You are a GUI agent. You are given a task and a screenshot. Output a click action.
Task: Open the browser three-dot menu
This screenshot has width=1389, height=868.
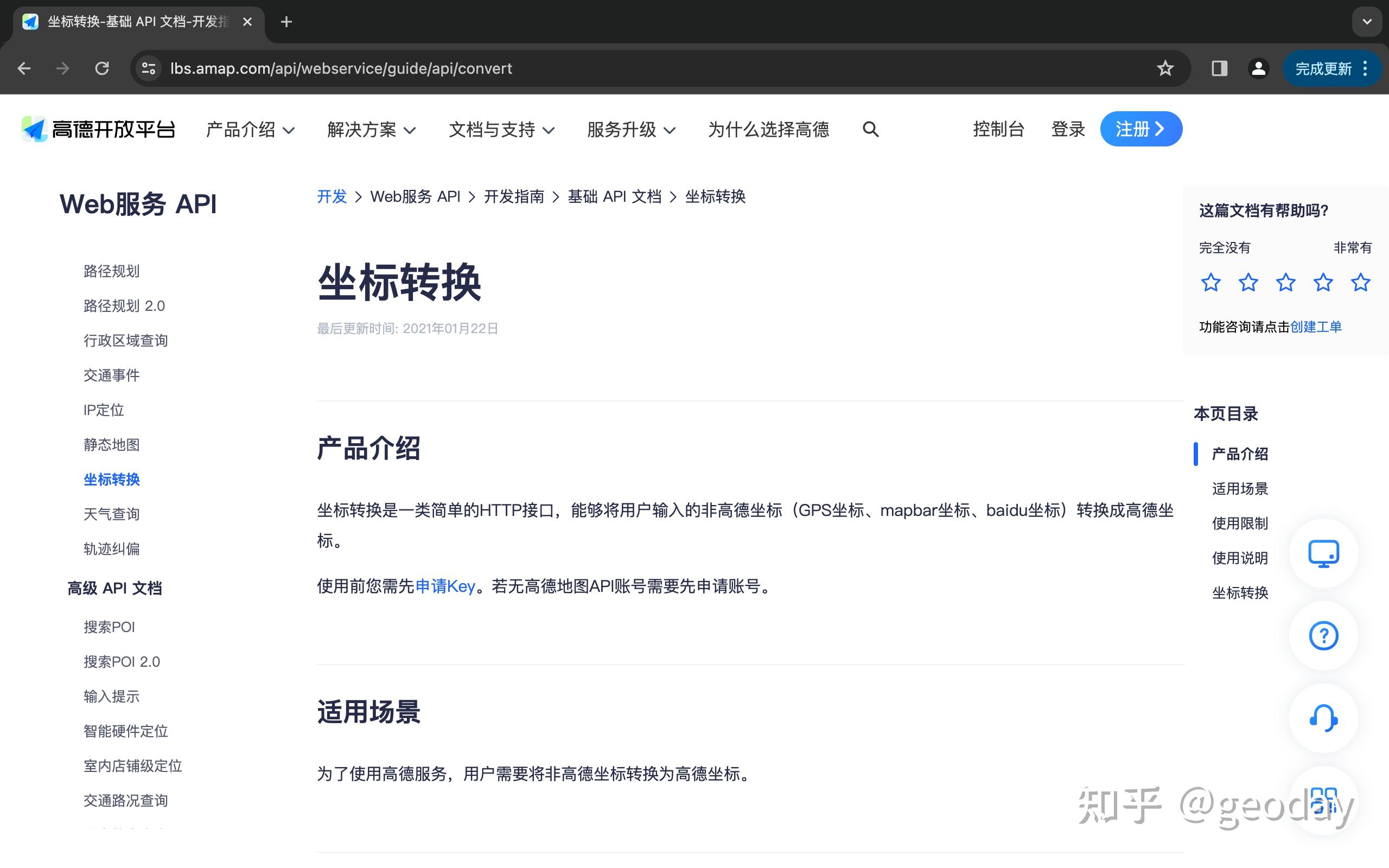[x=1366, y=69]
